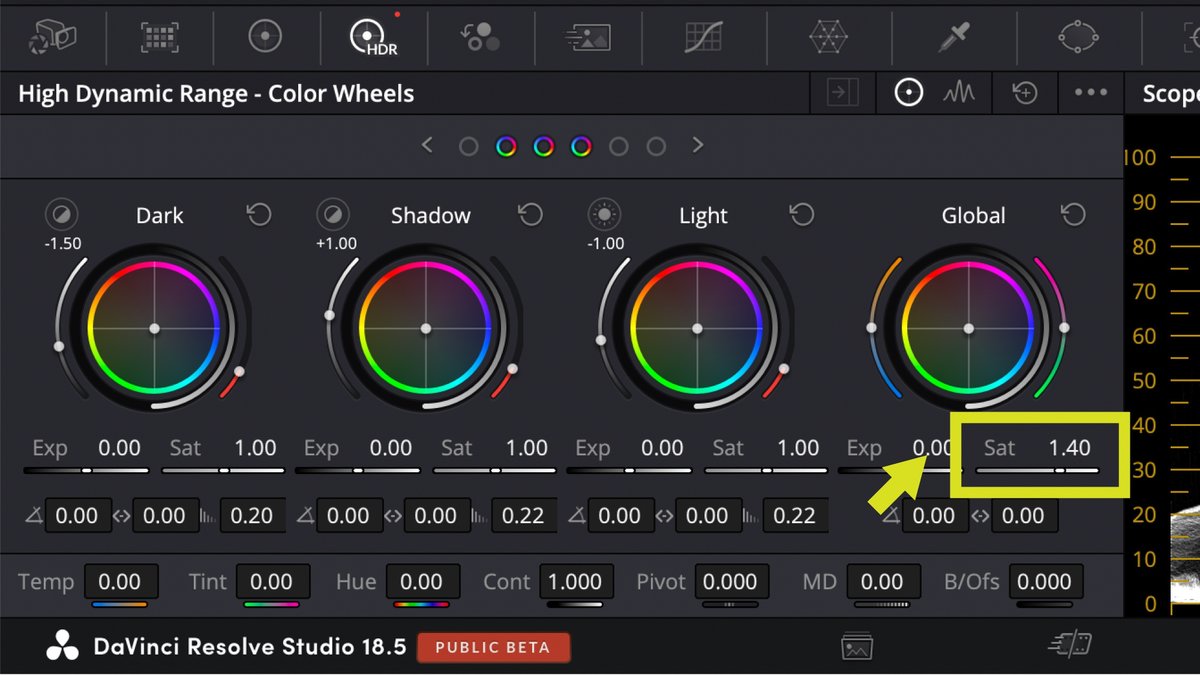Click the right arrow to show more wheel zones
This screenshot has height=675, width=1200.
pyautogui.click(x=697, y=145)
